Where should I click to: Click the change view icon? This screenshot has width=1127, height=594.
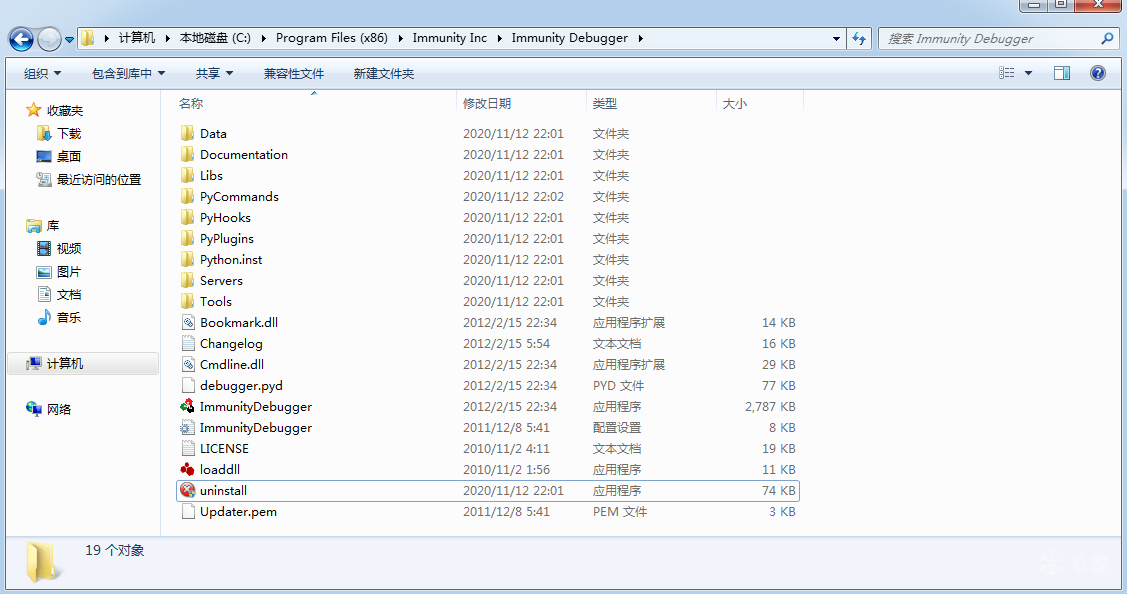1007,73
